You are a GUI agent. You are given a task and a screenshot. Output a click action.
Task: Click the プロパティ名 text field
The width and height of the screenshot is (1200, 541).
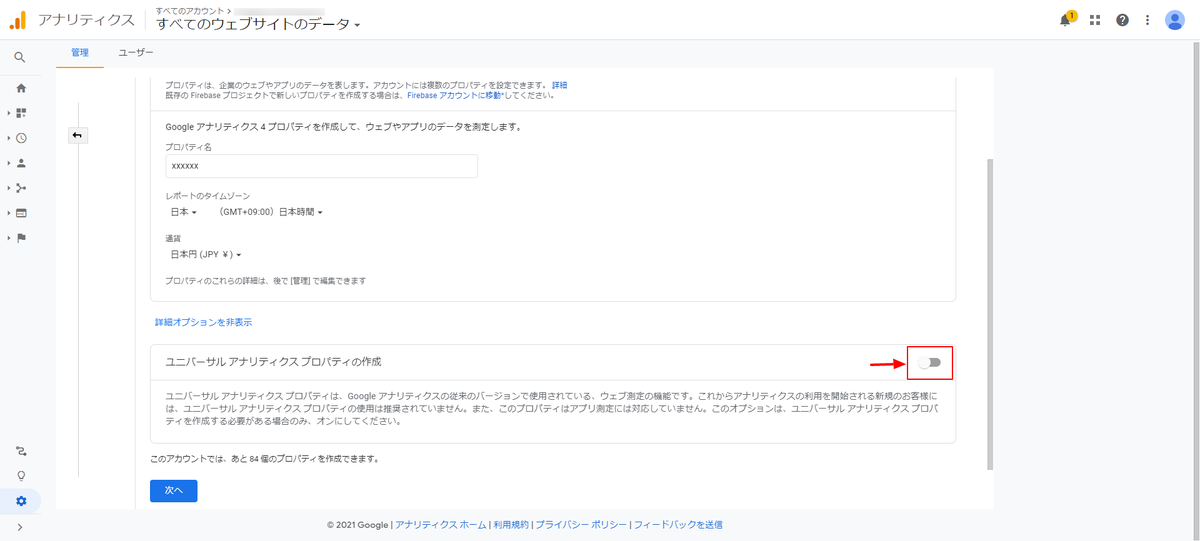(x=321, y=166)
